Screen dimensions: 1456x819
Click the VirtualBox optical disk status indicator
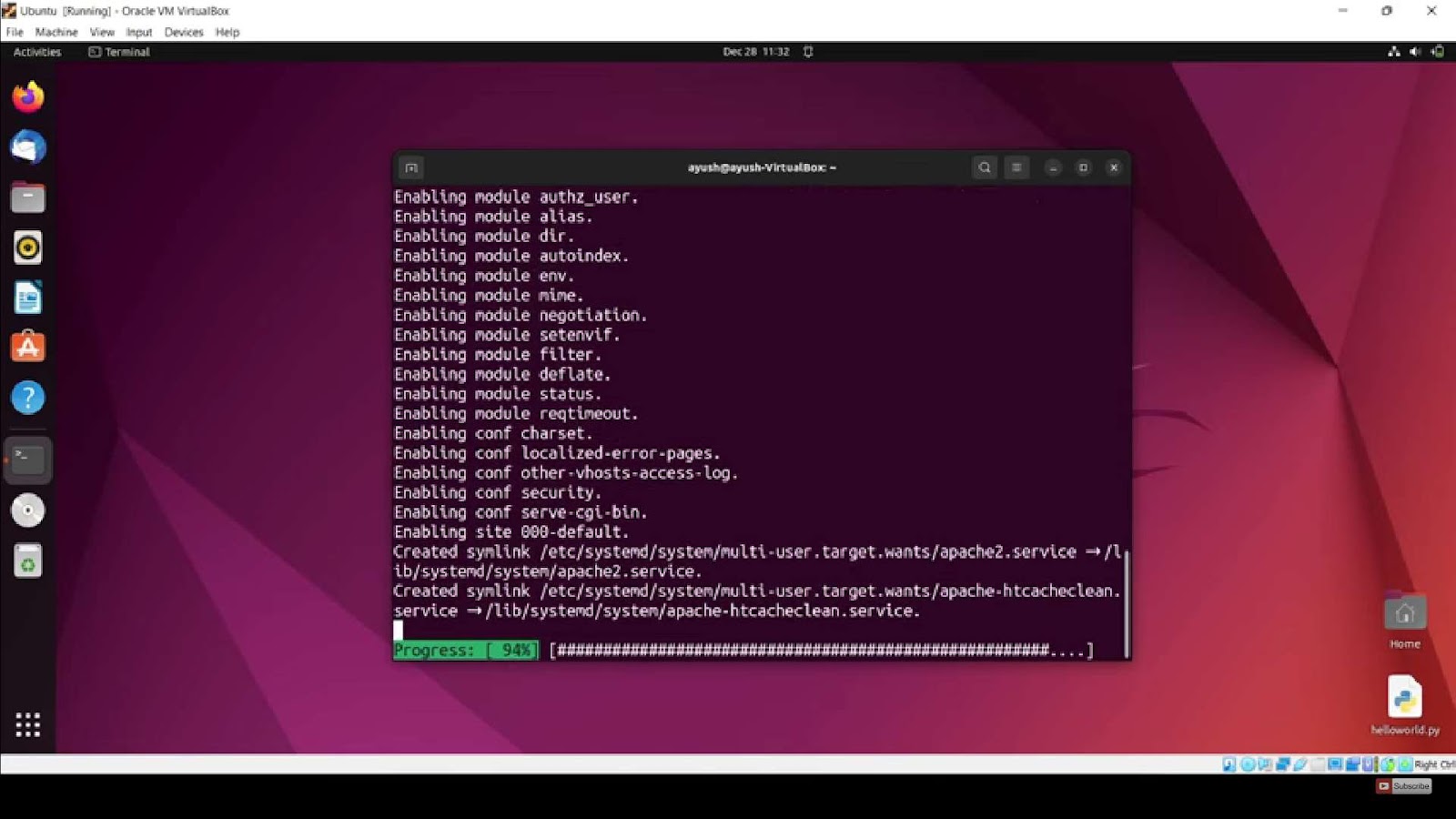click(x=1248, y=764)
